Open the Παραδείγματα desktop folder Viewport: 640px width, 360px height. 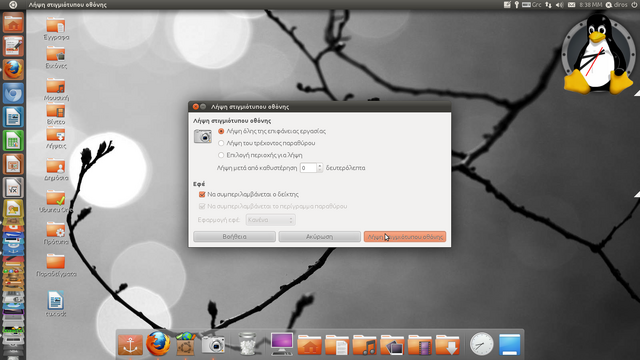click(x=56, y=265)
